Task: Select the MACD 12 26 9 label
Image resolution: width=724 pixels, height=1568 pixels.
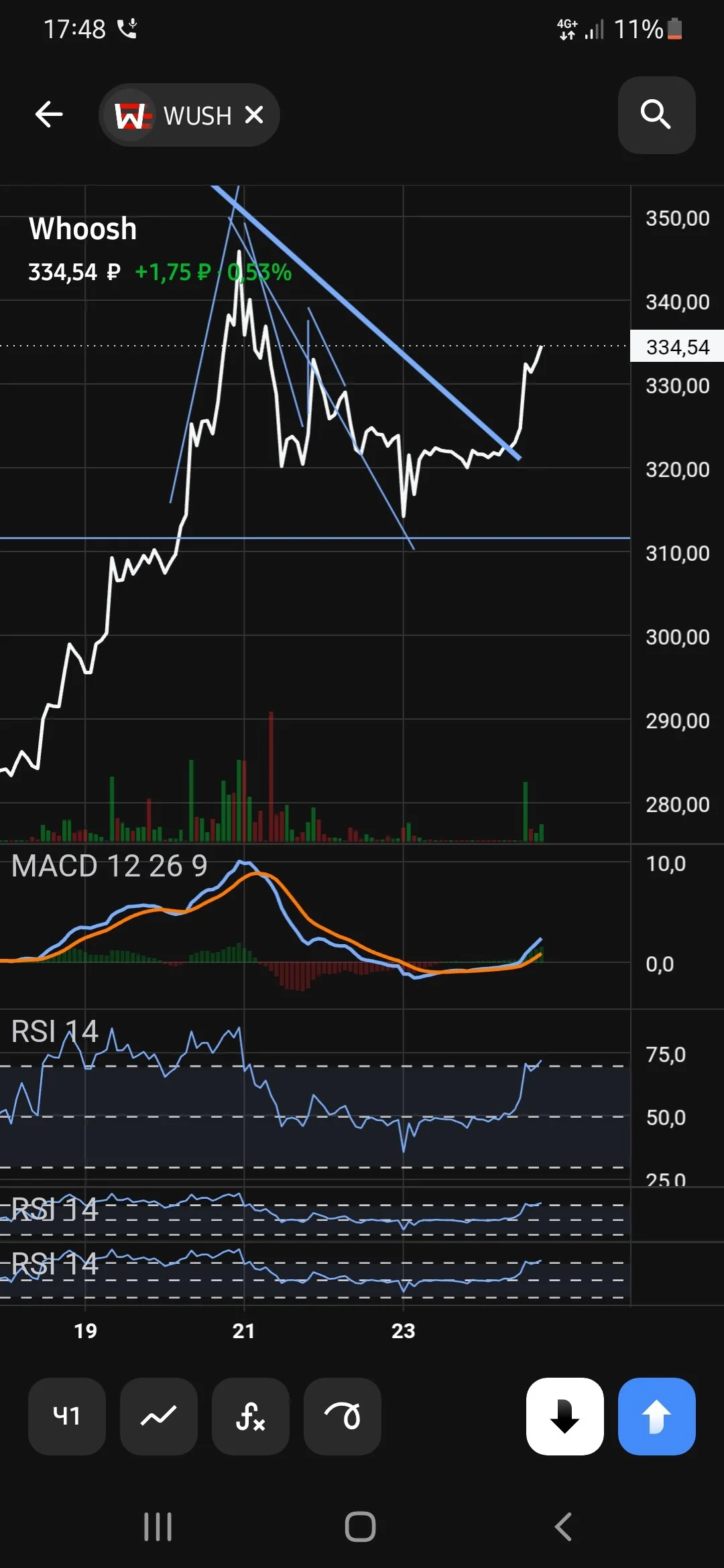Action: 109,866
